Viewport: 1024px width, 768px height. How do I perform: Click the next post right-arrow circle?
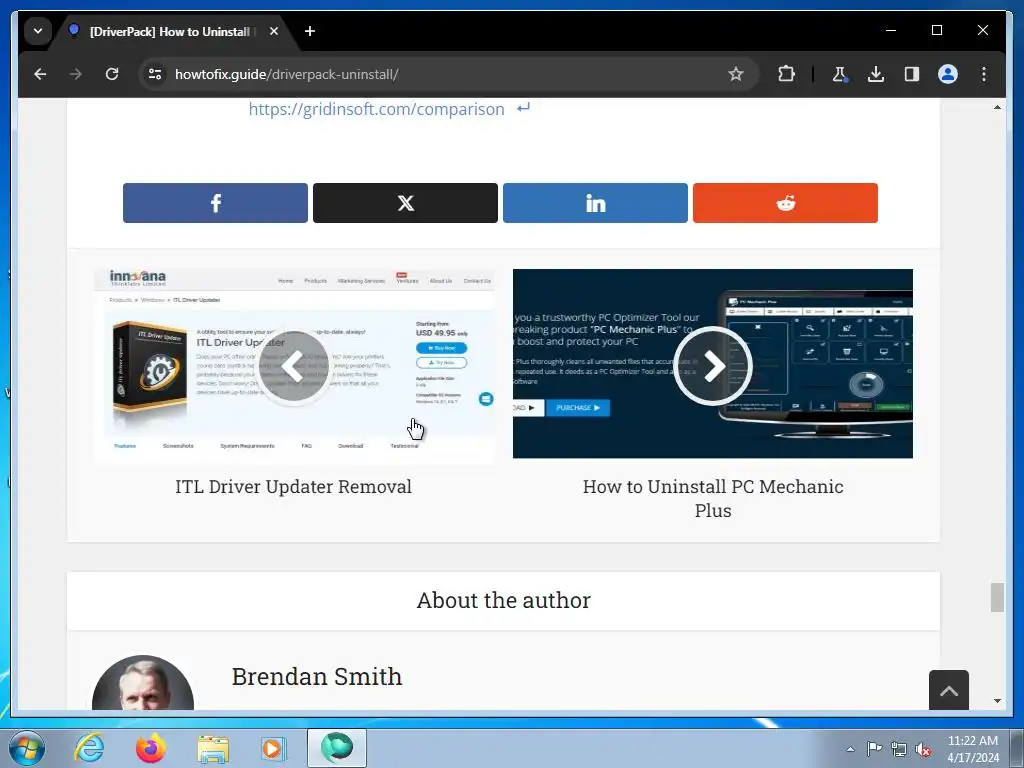tap(712, 366)
